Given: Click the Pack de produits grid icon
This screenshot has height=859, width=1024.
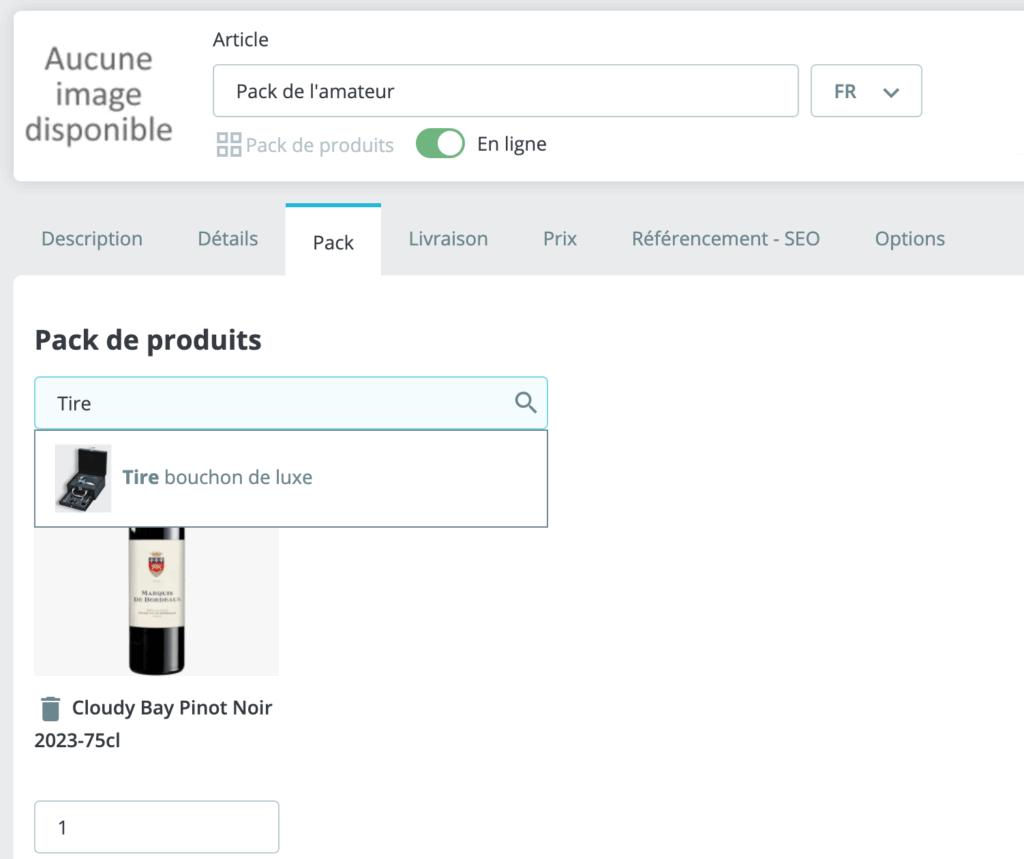Looking at the screenshot, I should tap(229, 145).
